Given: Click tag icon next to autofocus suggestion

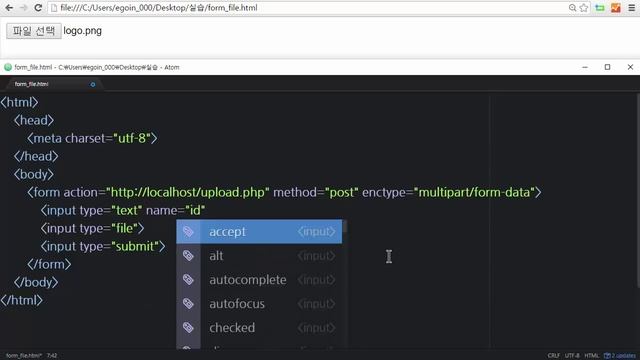Looking at the screenshot, I should pos(188,304).
